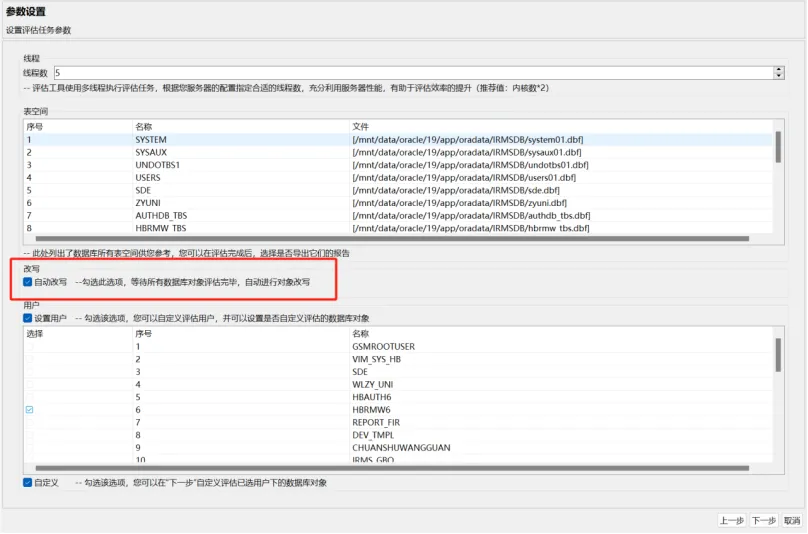Check the selection box for GSMROOTUSER
This screenshot has width=808, height=534.
tap(30, 346)
